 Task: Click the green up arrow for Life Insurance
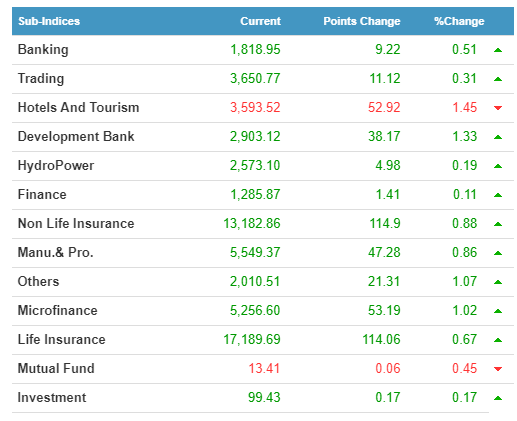[x=498, y=340]
